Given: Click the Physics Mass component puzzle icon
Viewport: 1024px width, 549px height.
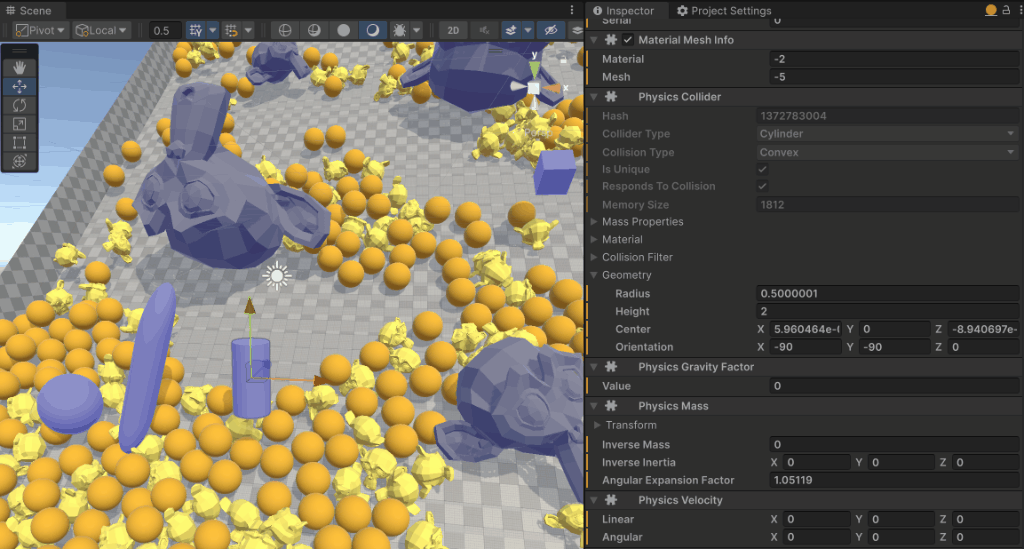Looking at the screenshot, I should click(x=611, y=406).
